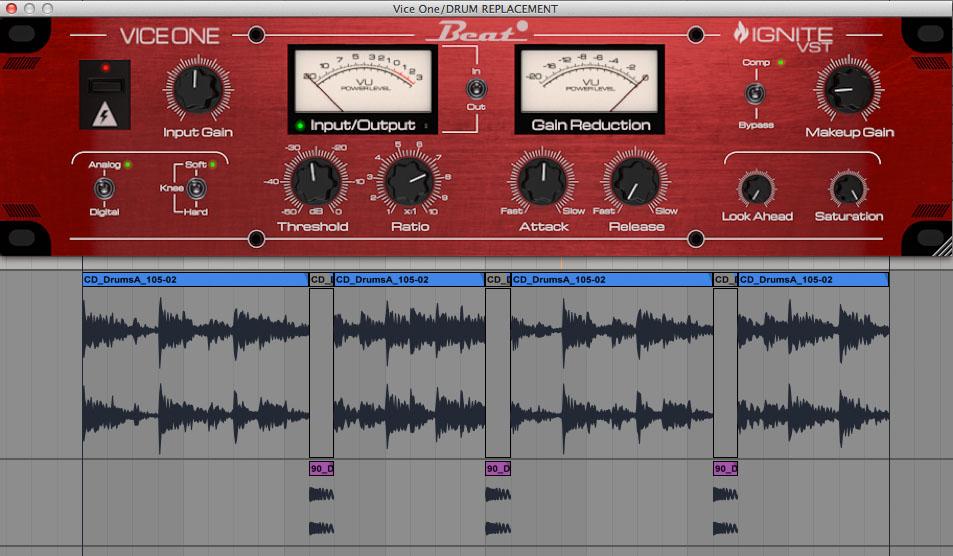Select the second purple 90_D clip

[498, 468]
